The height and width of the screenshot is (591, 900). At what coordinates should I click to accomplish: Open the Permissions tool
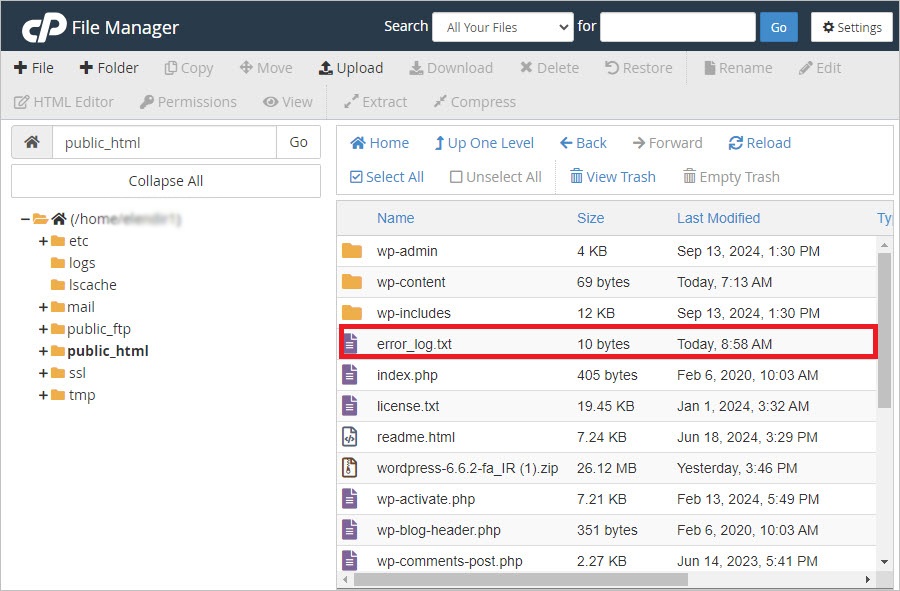[x=188, y=102]
